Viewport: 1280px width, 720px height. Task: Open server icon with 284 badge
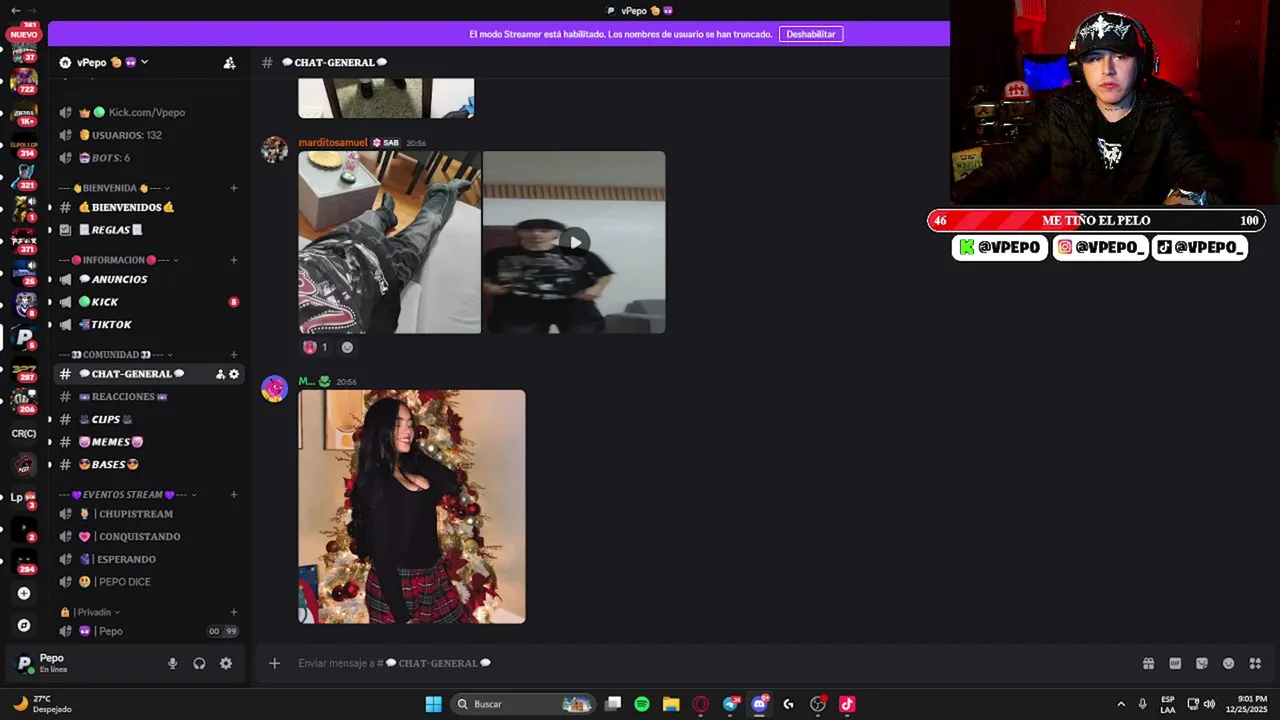pos(24,561)
